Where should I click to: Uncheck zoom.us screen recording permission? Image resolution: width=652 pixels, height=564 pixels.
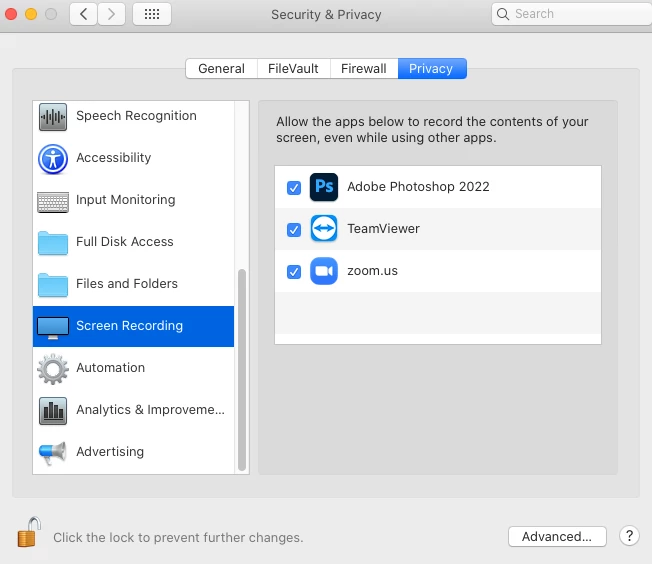[294, 272]
